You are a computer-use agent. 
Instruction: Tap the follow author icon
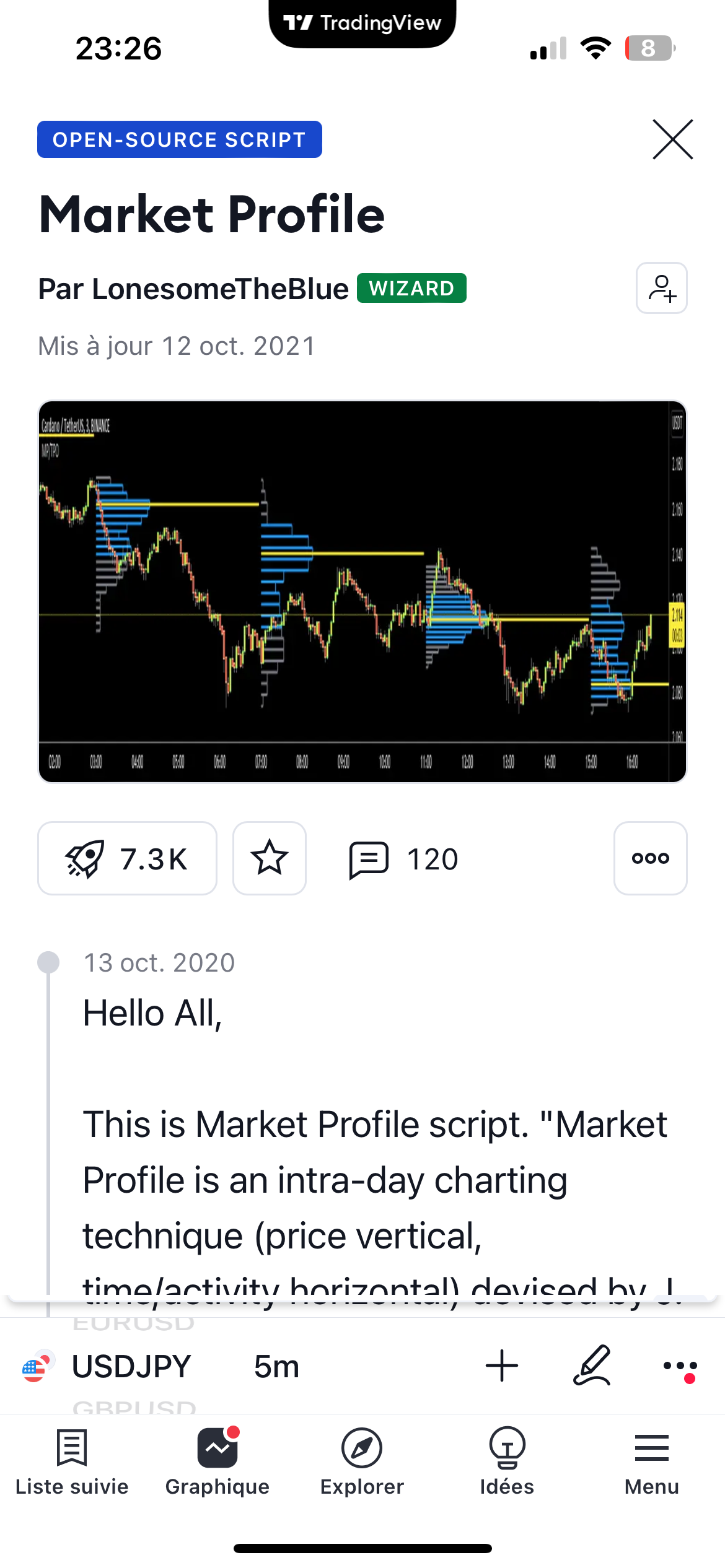tap(661, 289)
